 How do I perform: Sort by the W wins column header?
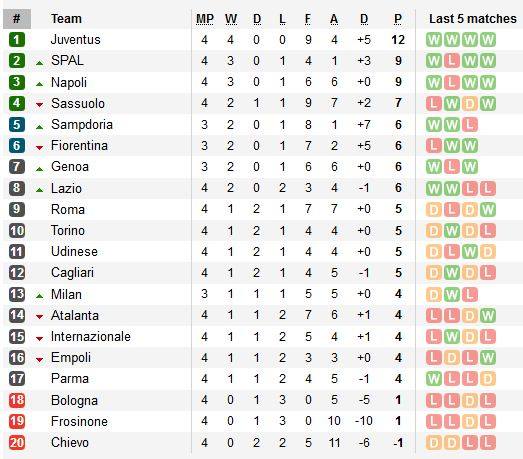231,19
